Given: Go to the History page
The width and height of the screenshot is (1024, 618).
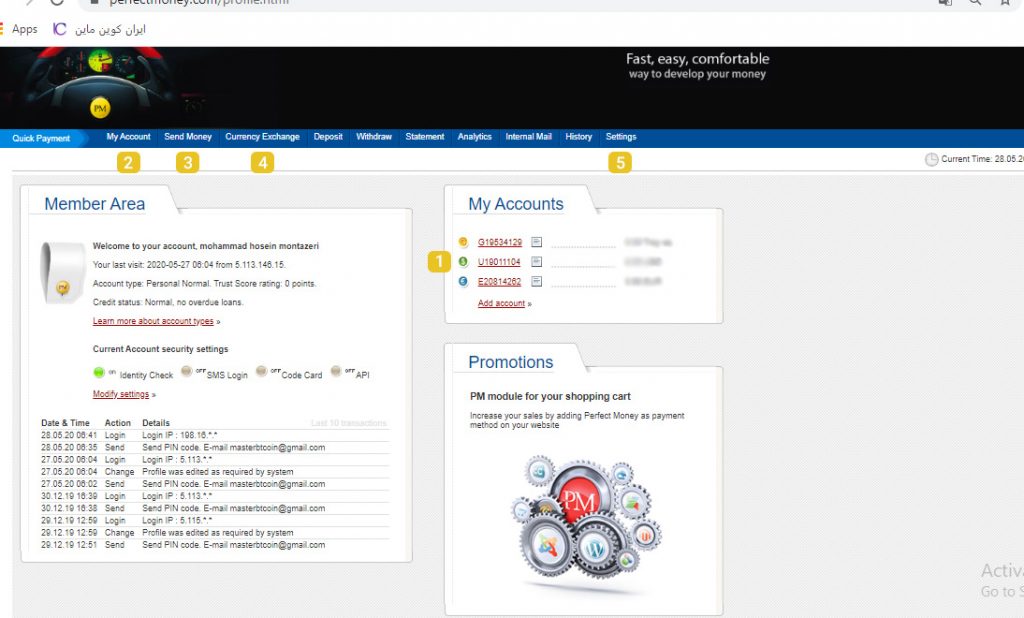Looking at the screenshot, I should 579,137.
